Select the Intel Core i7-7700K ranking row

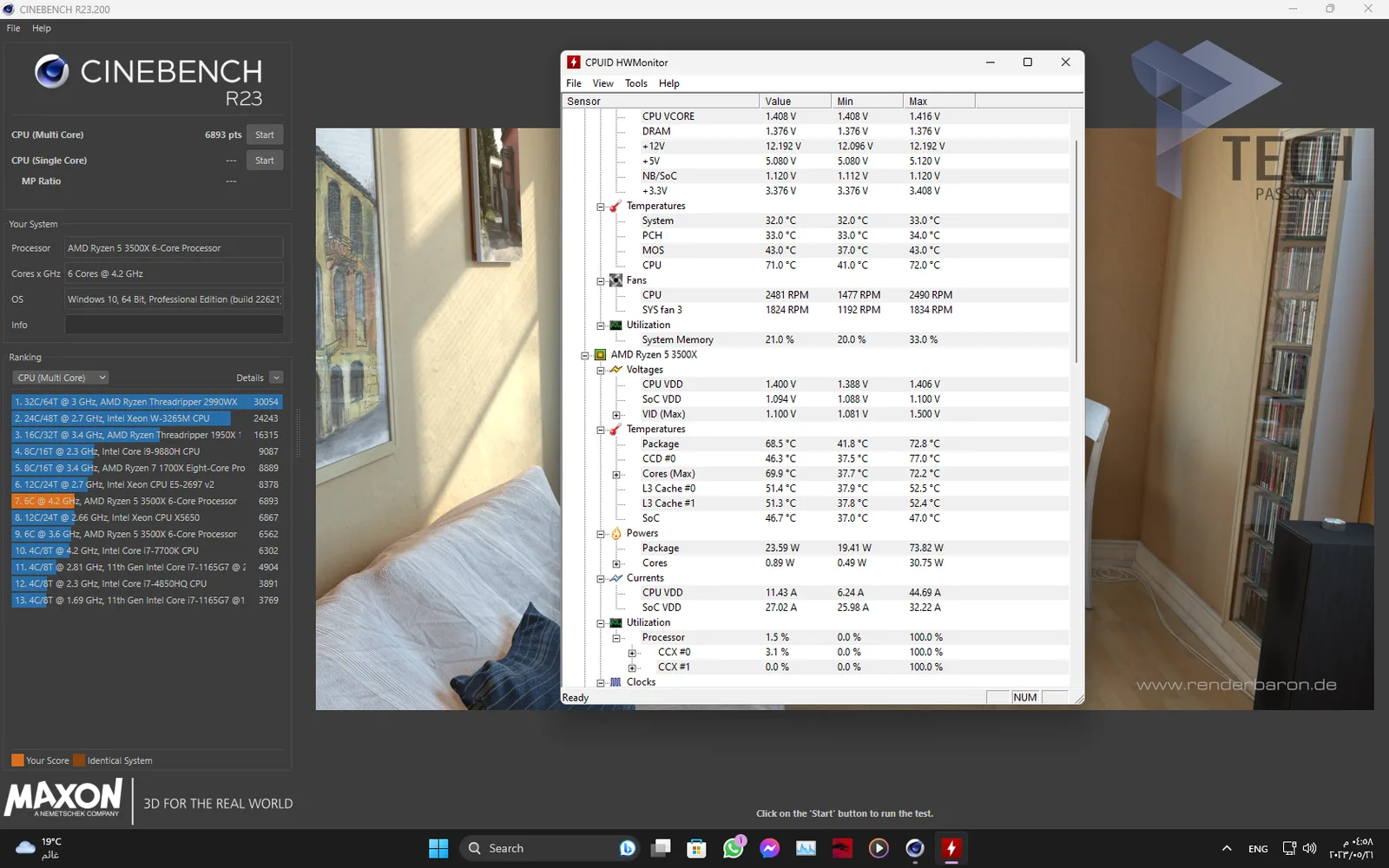point(147,550)
